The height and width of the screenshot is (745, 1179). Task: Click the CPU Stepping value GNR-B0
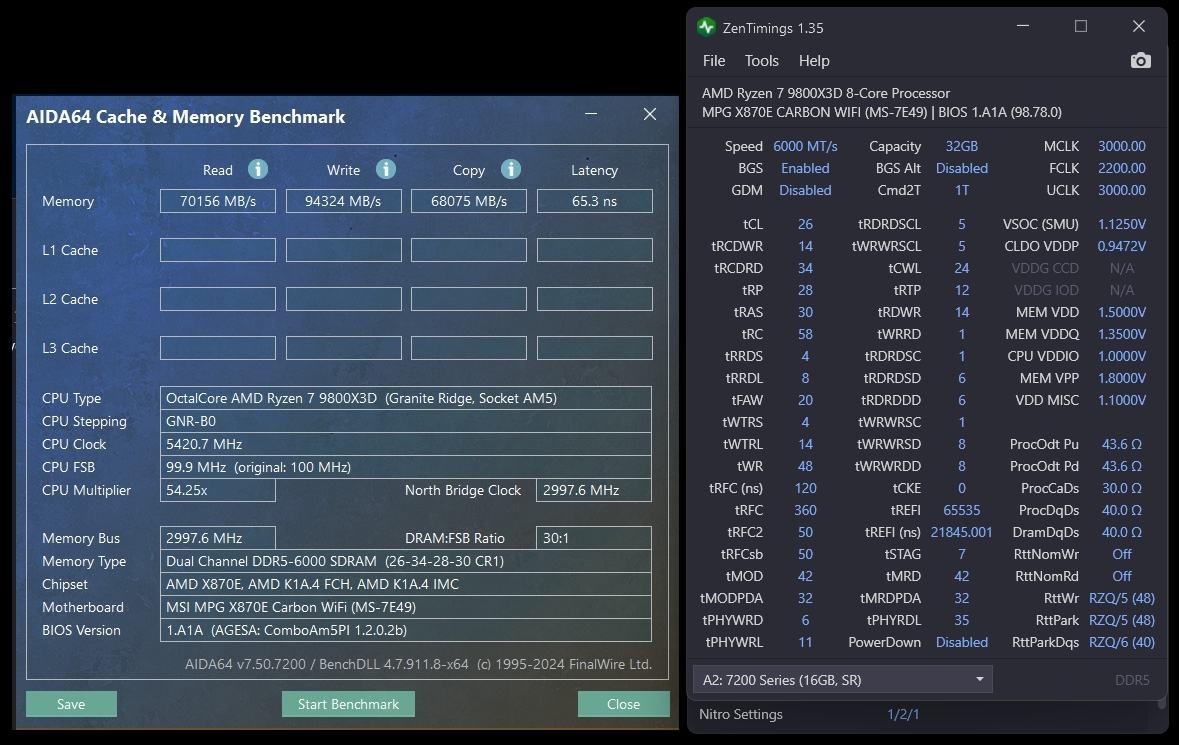[405, 421]
